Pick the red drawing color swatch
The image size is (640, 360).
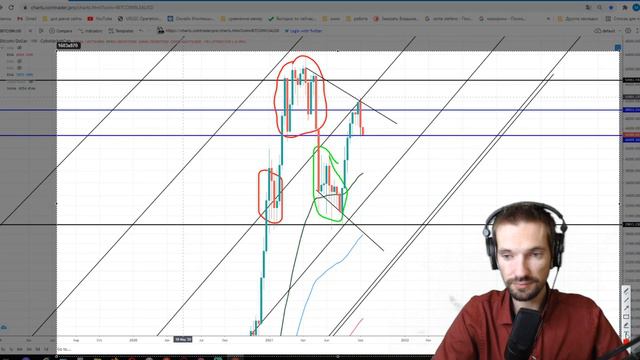point(626,341)
